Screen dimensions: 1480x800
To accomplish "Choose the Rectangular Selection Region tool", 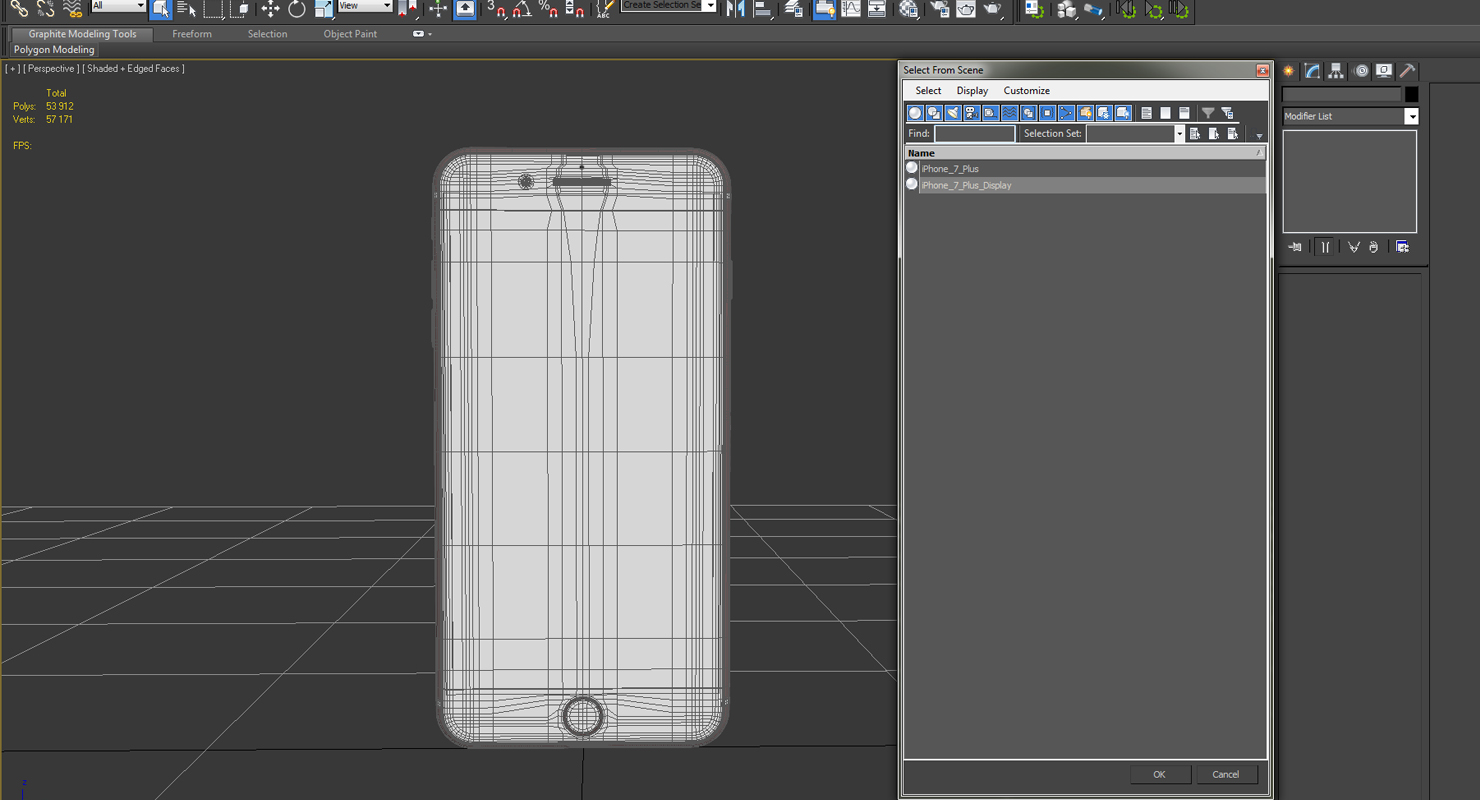I will pos(213,9).
